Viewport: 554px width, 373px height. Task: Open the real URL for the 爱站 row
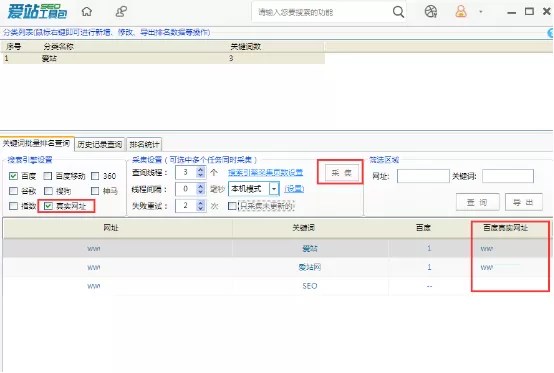tap(487, 249)
